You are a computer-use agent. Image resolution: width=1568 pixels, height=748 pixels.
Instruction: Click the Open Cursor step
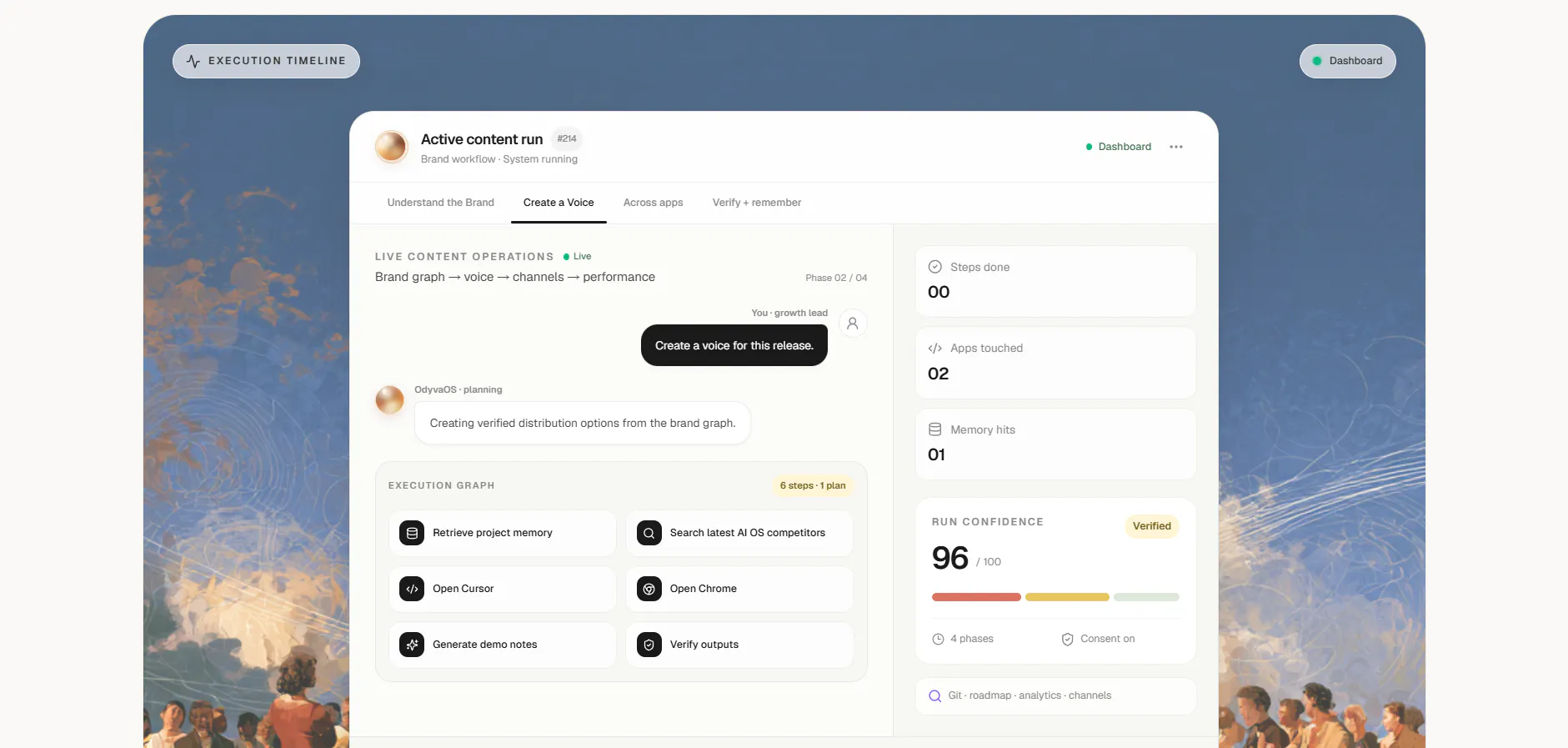[503, 589]
